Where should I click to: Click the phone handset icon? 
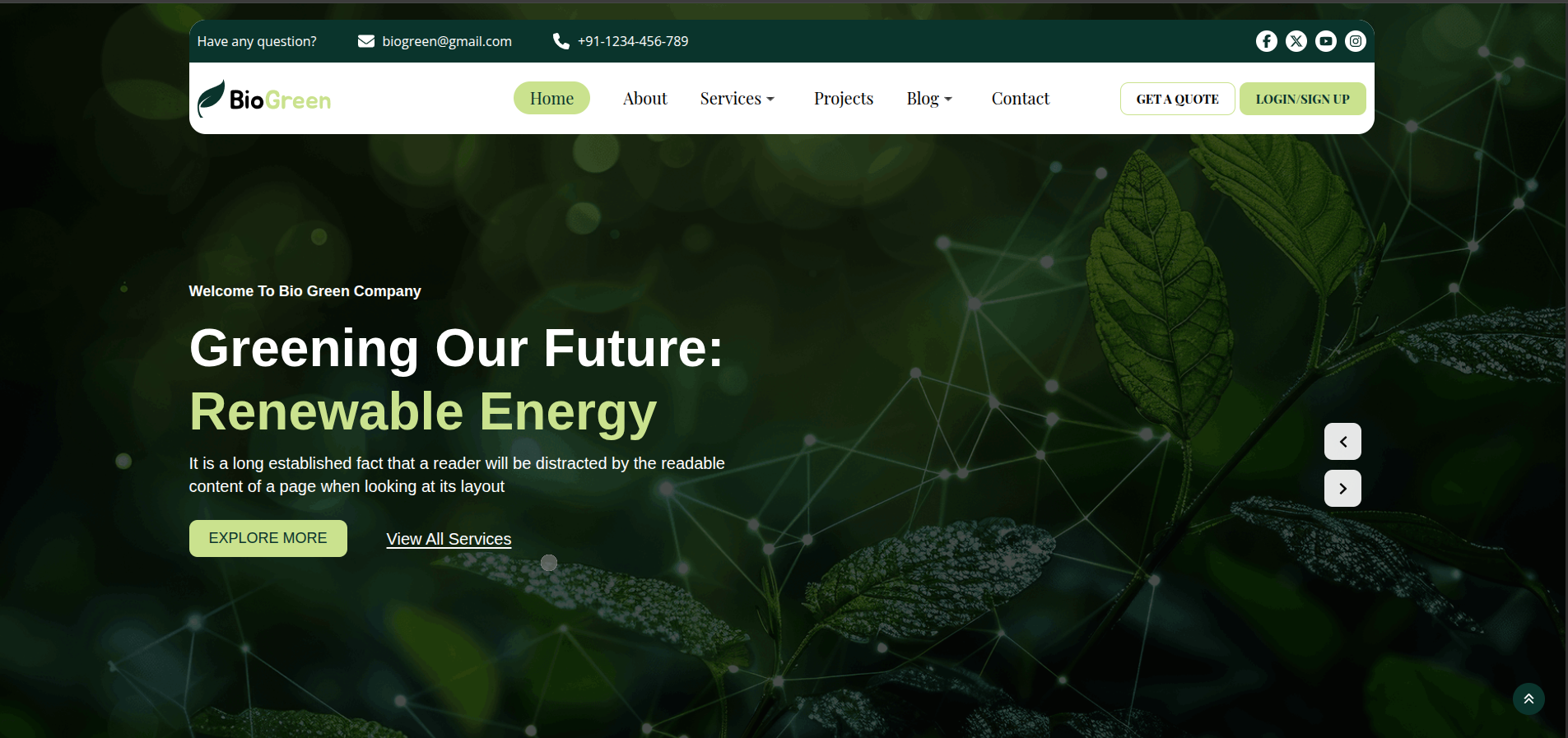coord(561,41)
